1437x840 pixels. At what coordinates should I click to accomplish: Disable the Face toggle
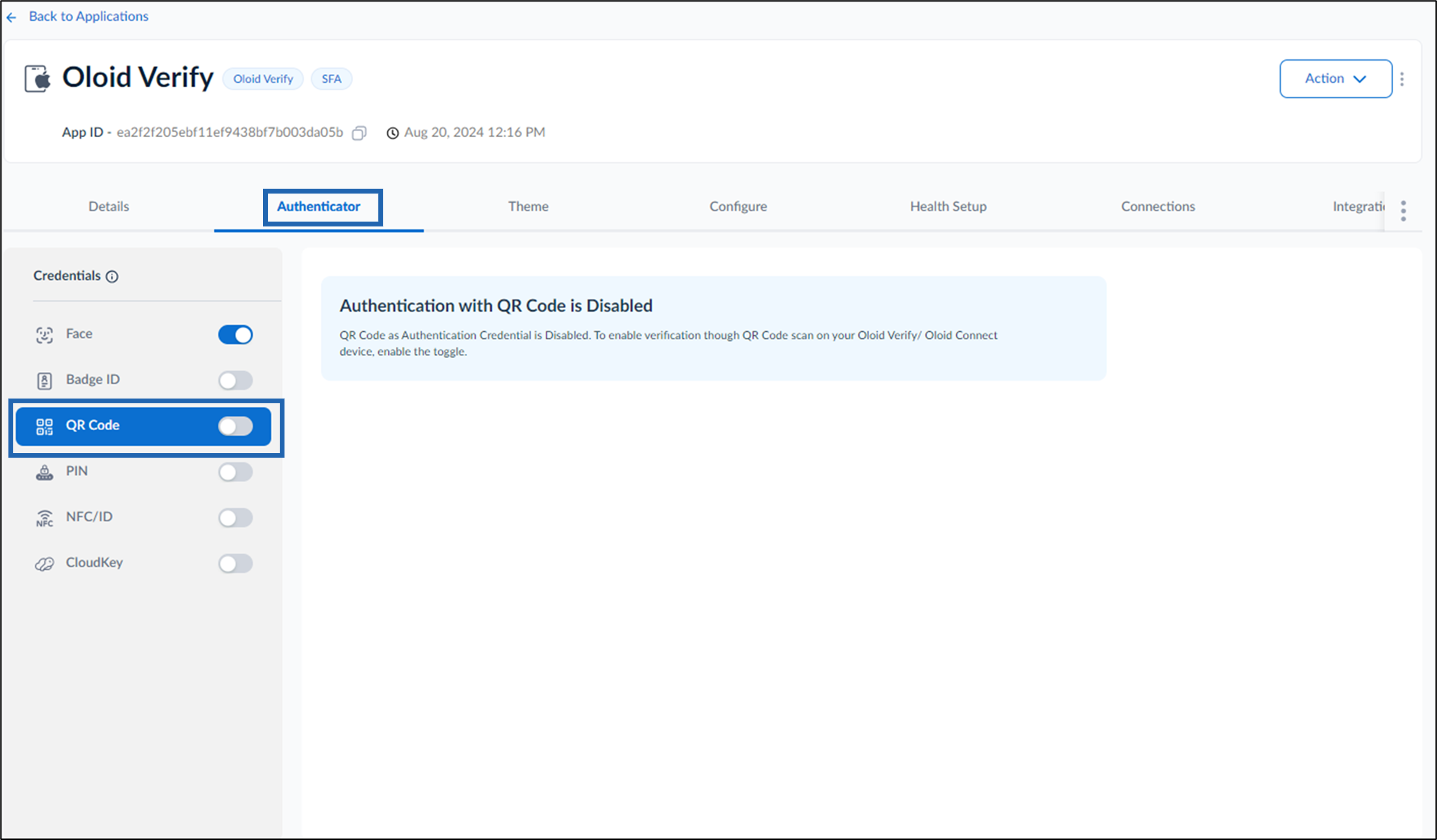click(x=235, y=334)
